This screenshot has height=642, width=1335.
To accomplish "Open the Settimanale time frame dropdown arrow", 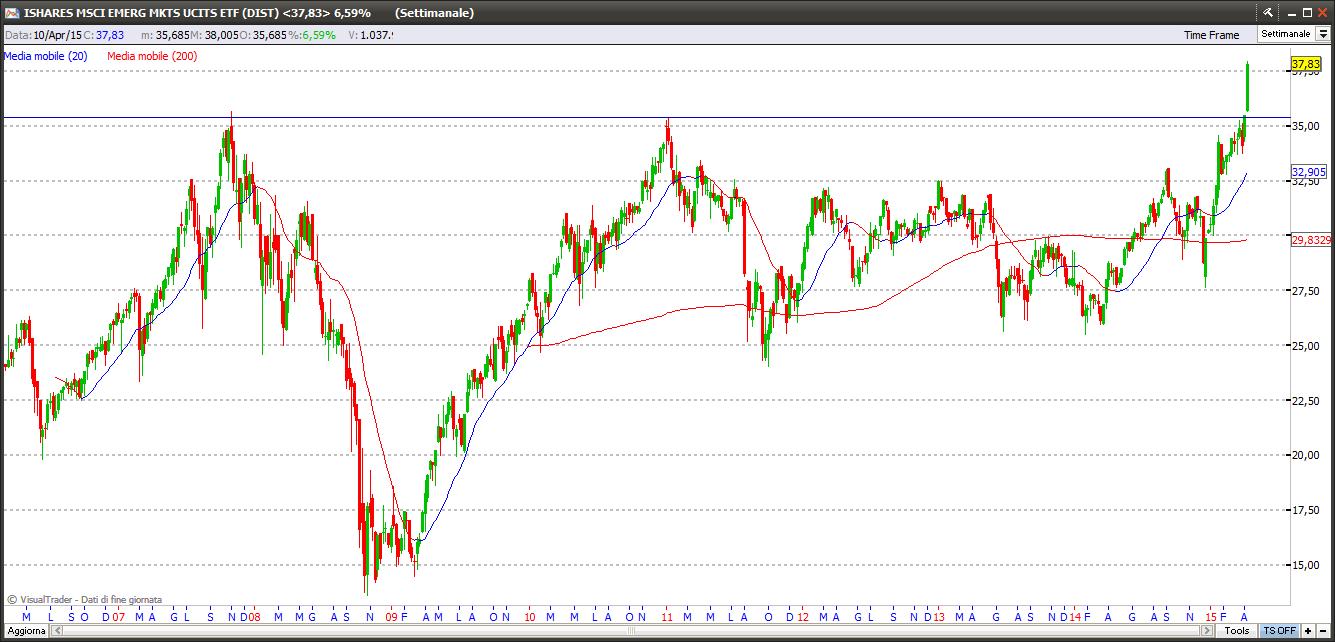I will 1323,34.
